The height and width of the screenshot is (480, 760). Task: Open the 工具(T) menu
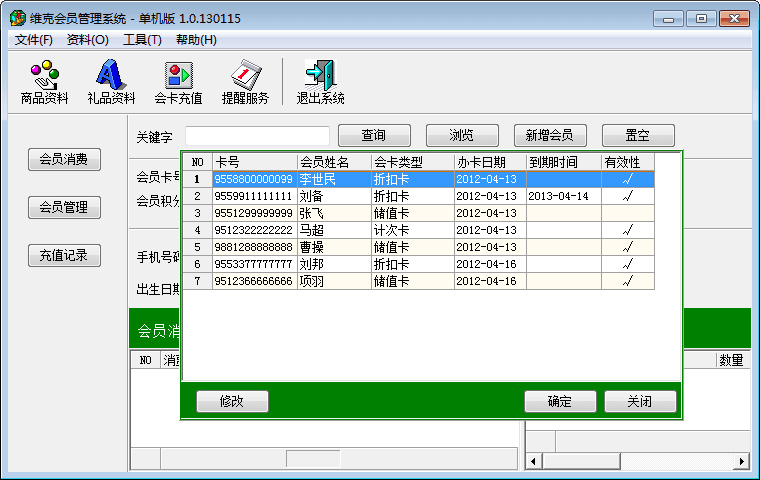pyautogui.click(x=142, y=40)
